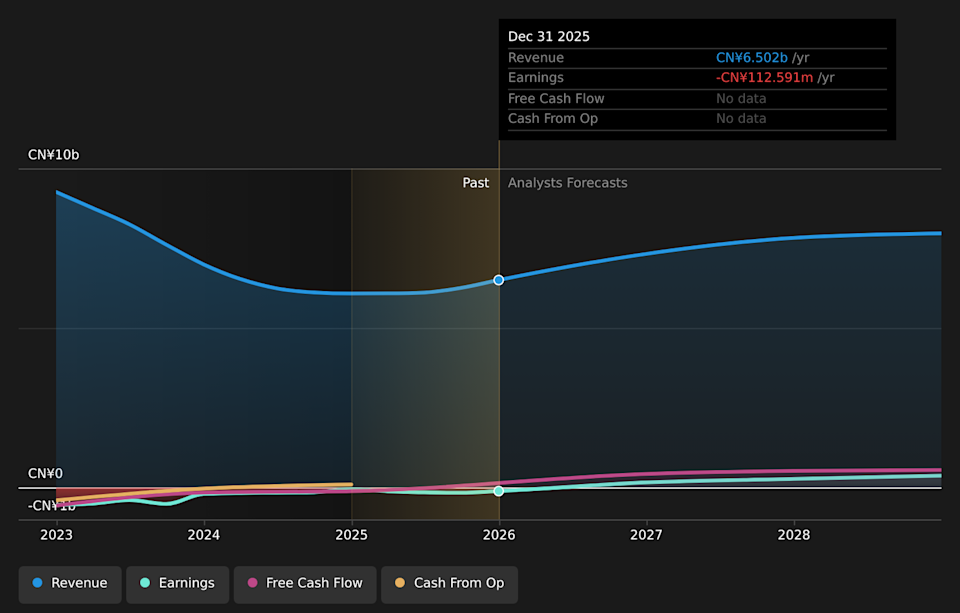Select the 2026 x-axis label
The width and height of the screenshot is (960, 613).
[x=499, y=535]
